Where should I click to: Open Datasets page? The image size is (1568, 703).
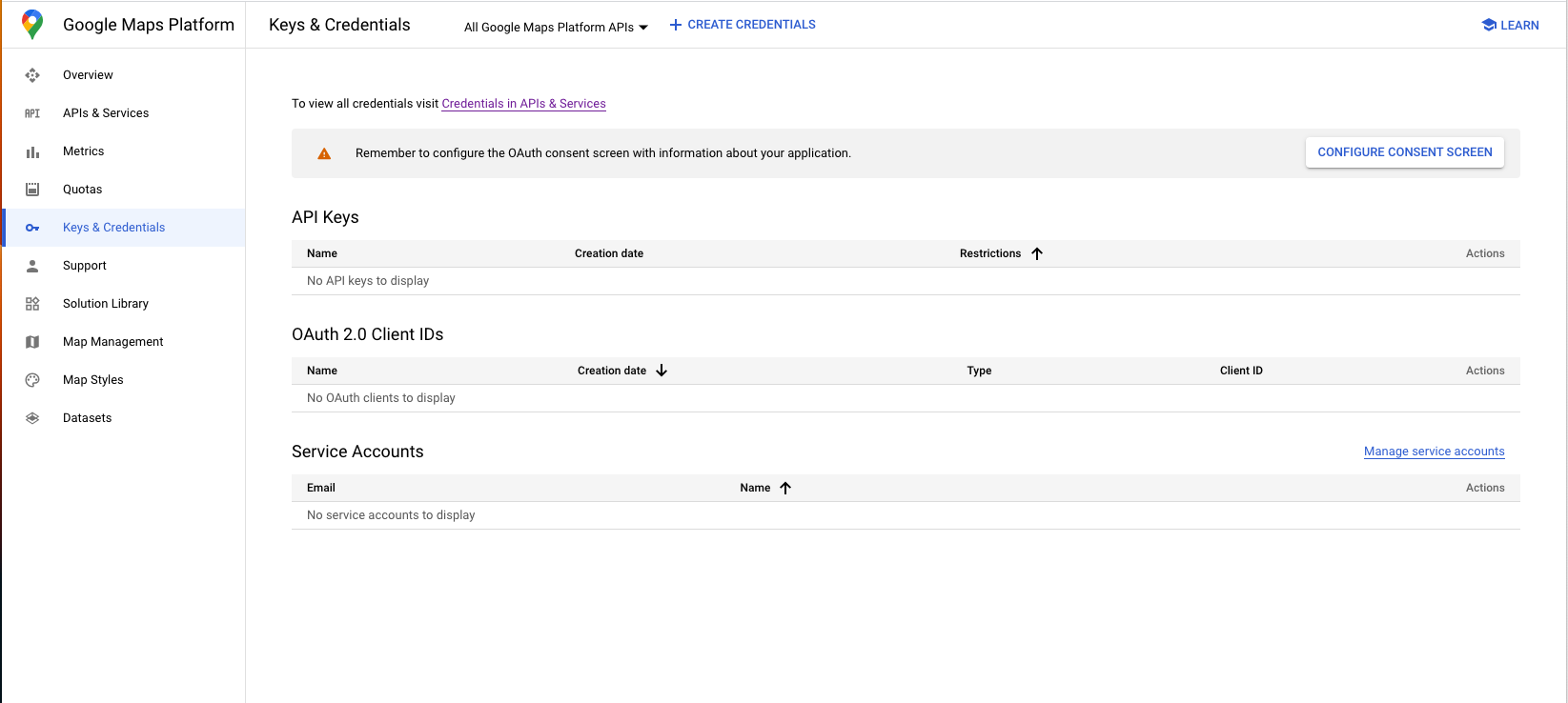click(124, 418)
